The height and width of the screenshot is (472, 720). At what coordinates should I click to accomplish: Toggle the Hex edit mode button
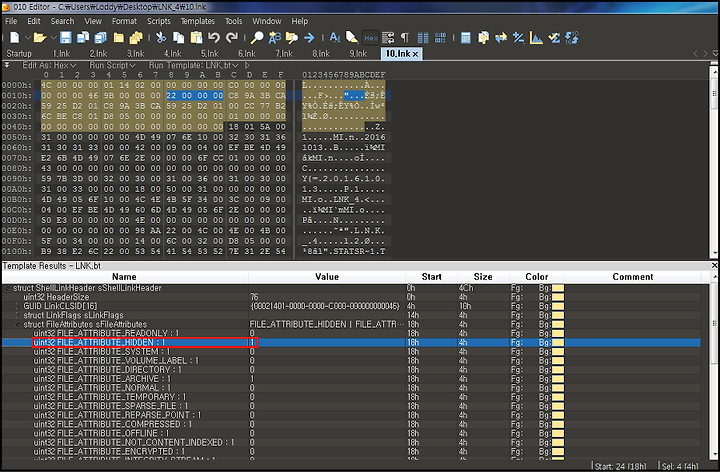[x=371, y=38]
